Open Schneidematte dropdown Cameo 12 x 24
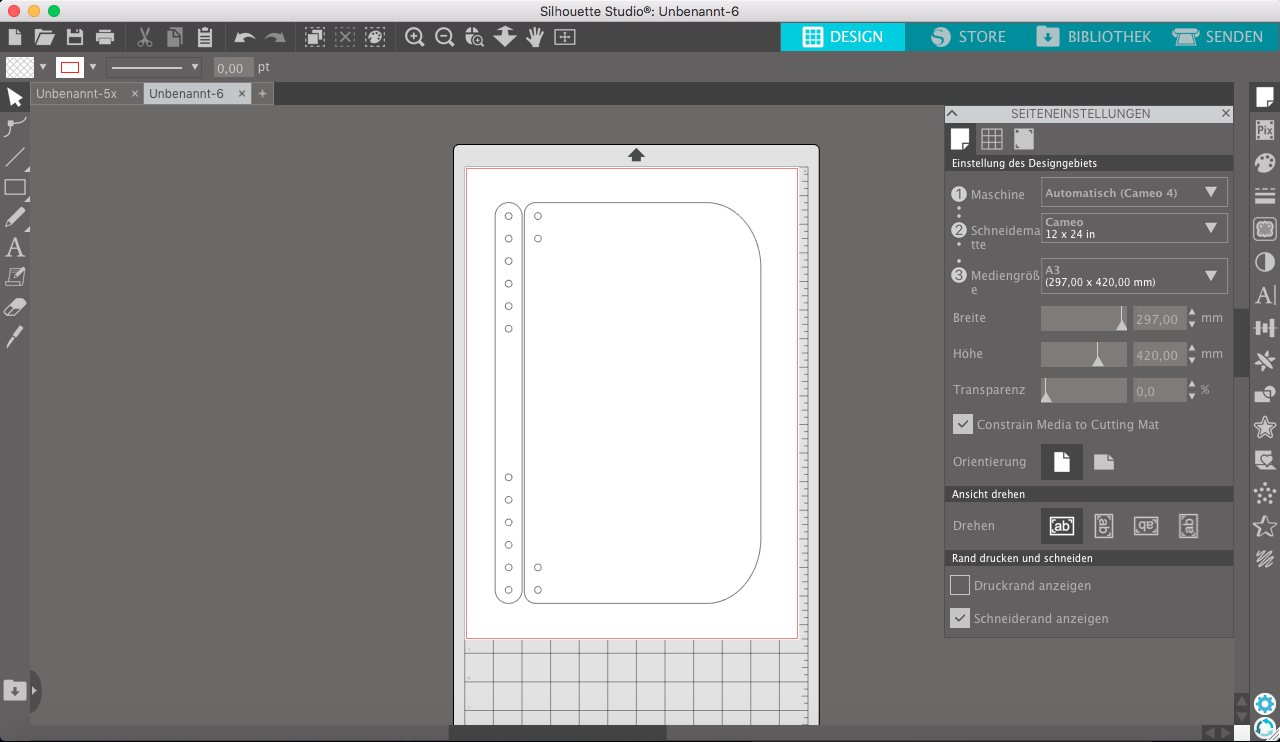This screenshot has width=1280, height=742. click(x=1134, y=228)
